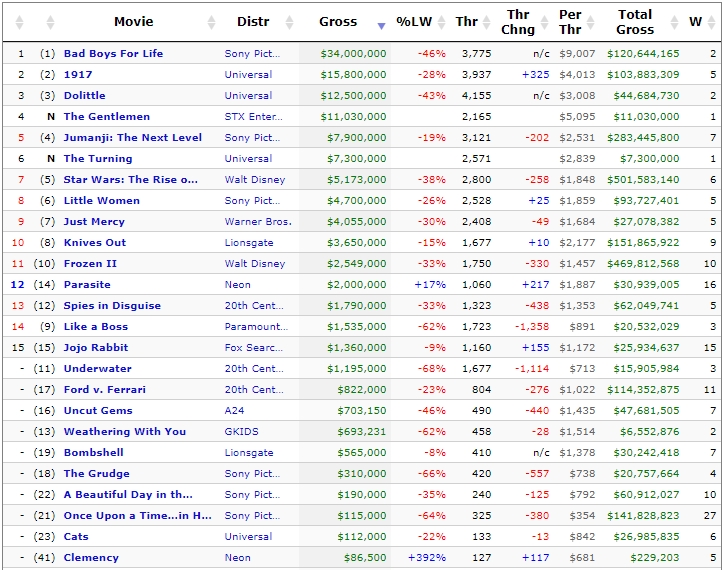
Task: Click the Movie column header
Action: 134,22
